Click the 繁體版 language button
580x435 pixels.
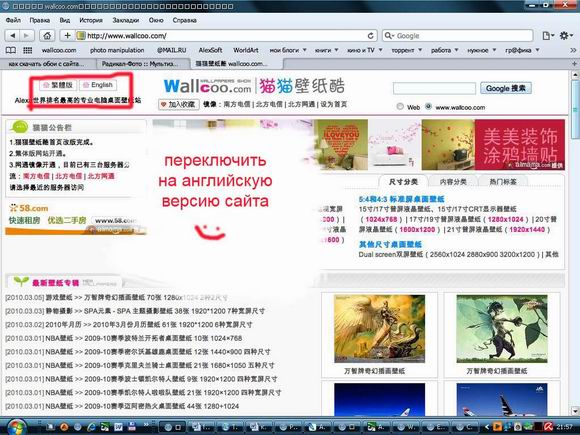pyautogui.click(x=58, y=85)
